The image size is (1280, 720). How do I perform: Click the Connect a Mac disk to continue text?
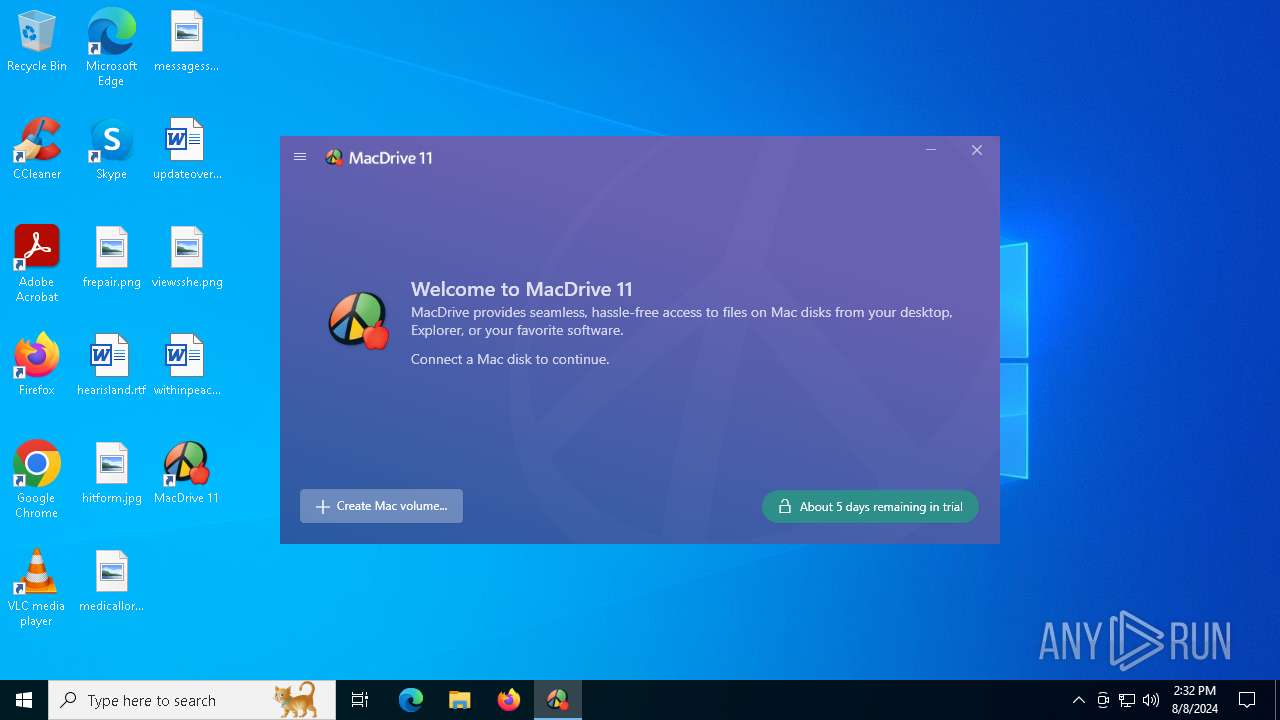(x=510, y=359)
